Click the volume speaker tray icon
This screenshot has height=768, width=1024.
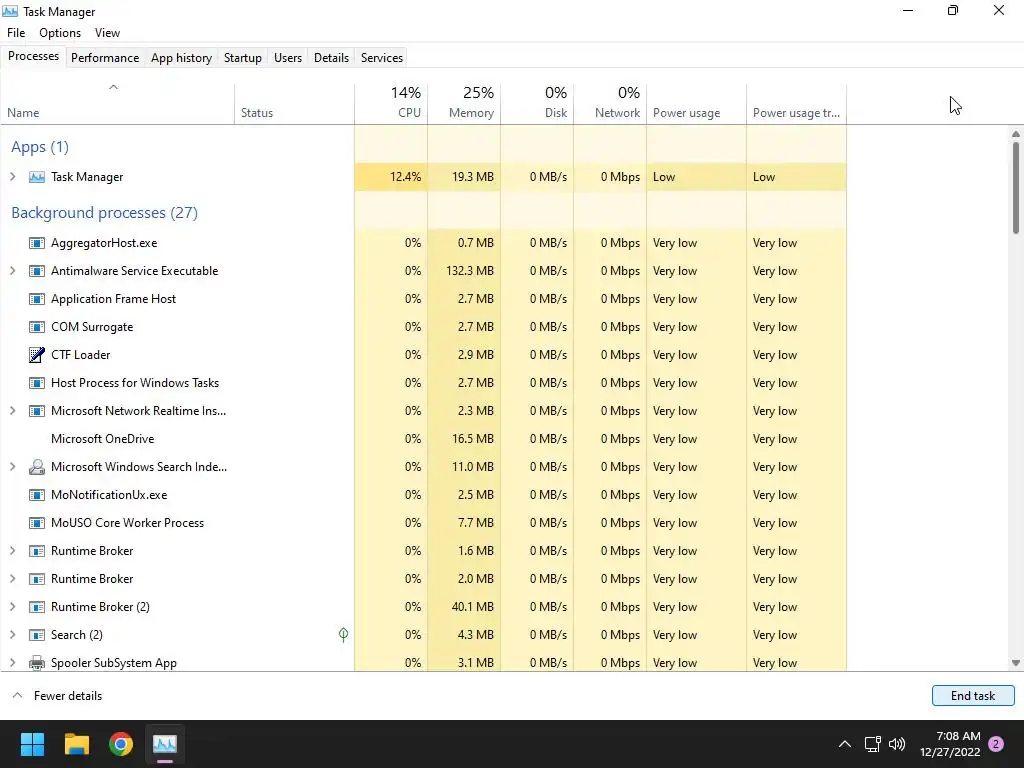[x=897, y=744]
